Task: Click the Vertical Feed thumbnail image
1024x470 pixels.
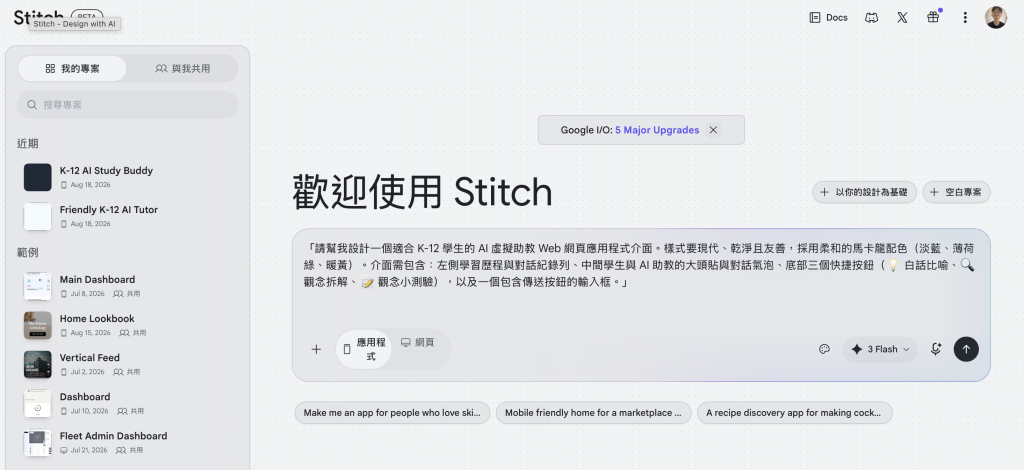Action: (x=38, y=365)
